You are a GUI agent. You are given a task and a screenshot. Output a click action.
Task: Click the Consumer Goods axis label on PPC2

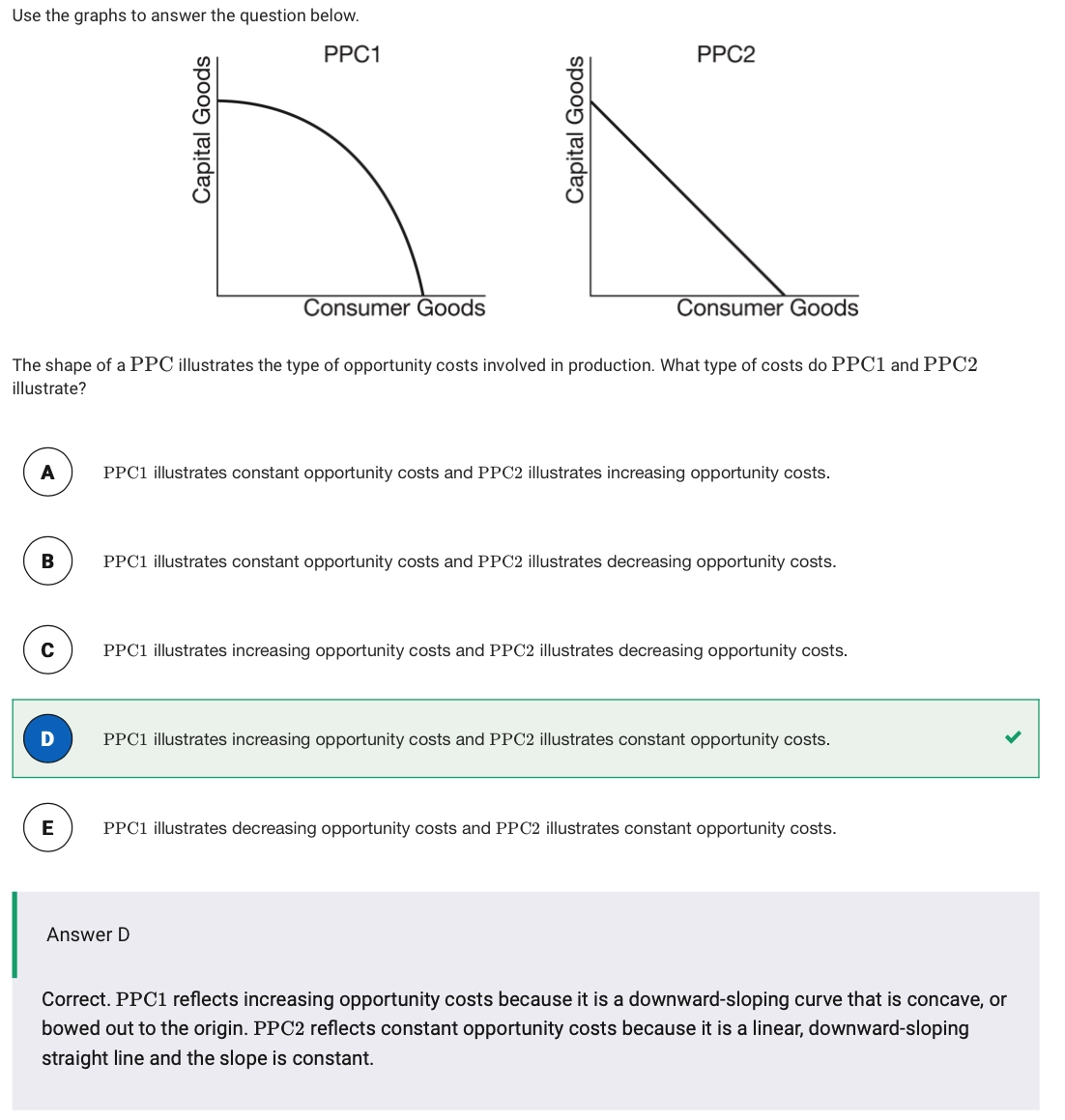(766, 308)
